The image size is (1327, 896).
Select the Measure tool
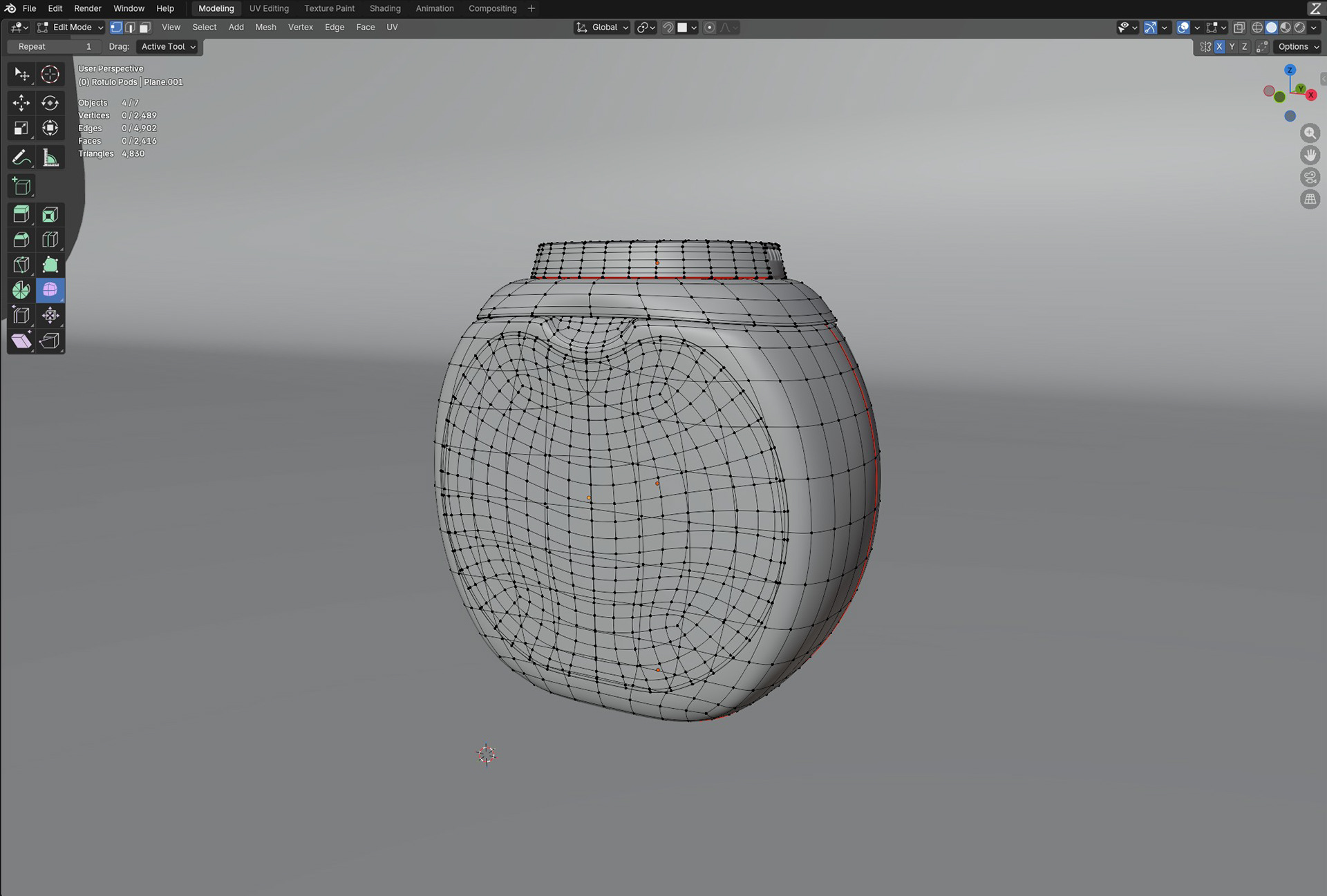50,158
